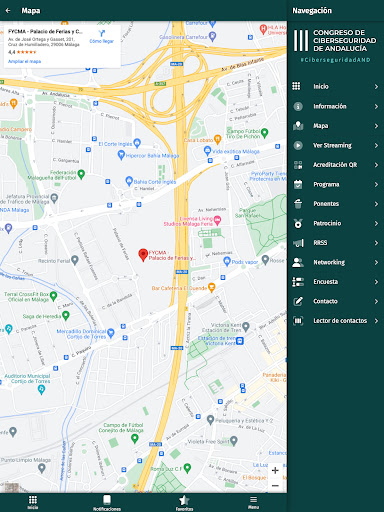
Task: Open Acreditación QR code icon
Action: (298, 165)
